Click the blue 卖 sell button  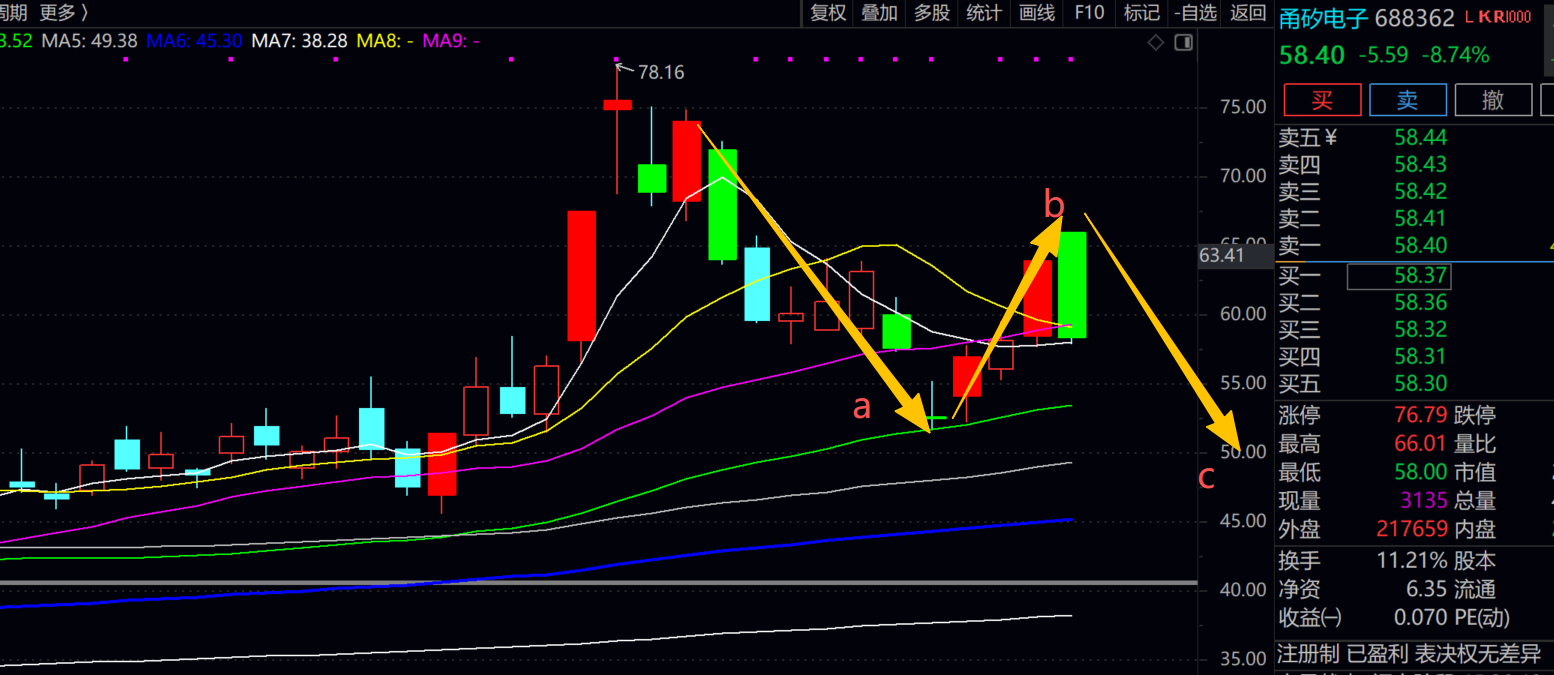coord(1408,100)
